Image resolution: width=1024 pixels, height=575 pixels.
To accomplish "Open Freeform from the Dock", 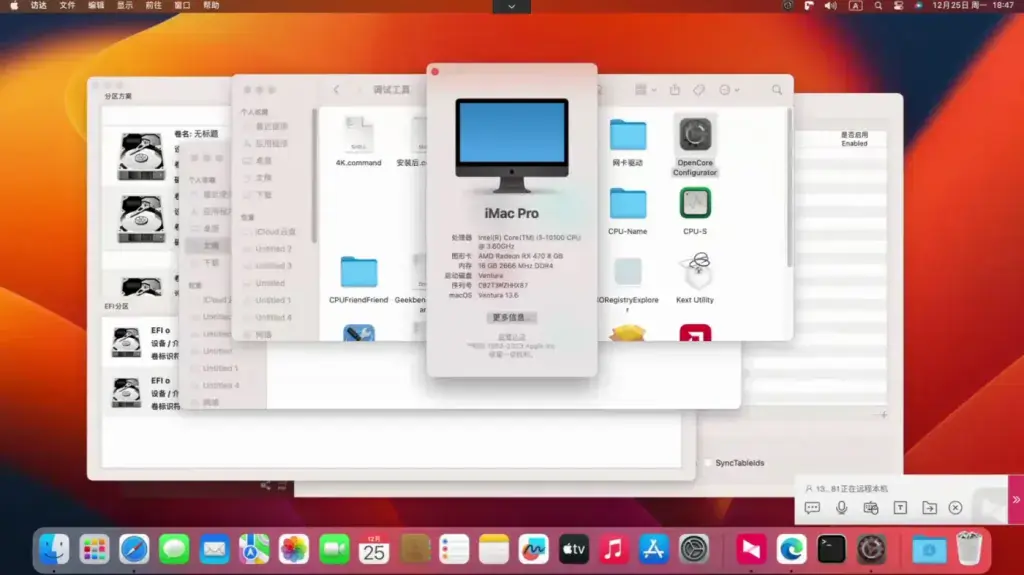I will pos(534,549).
